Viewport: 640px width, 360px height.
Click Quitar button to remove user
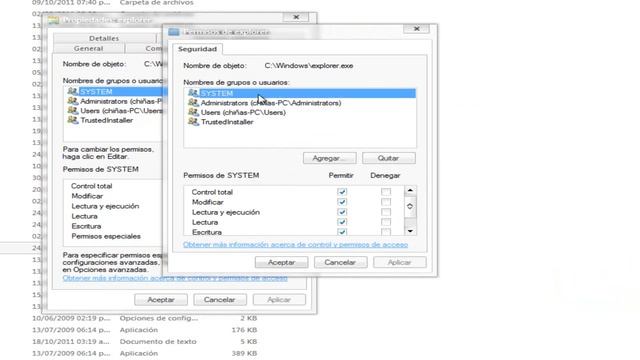click(389, 158)
